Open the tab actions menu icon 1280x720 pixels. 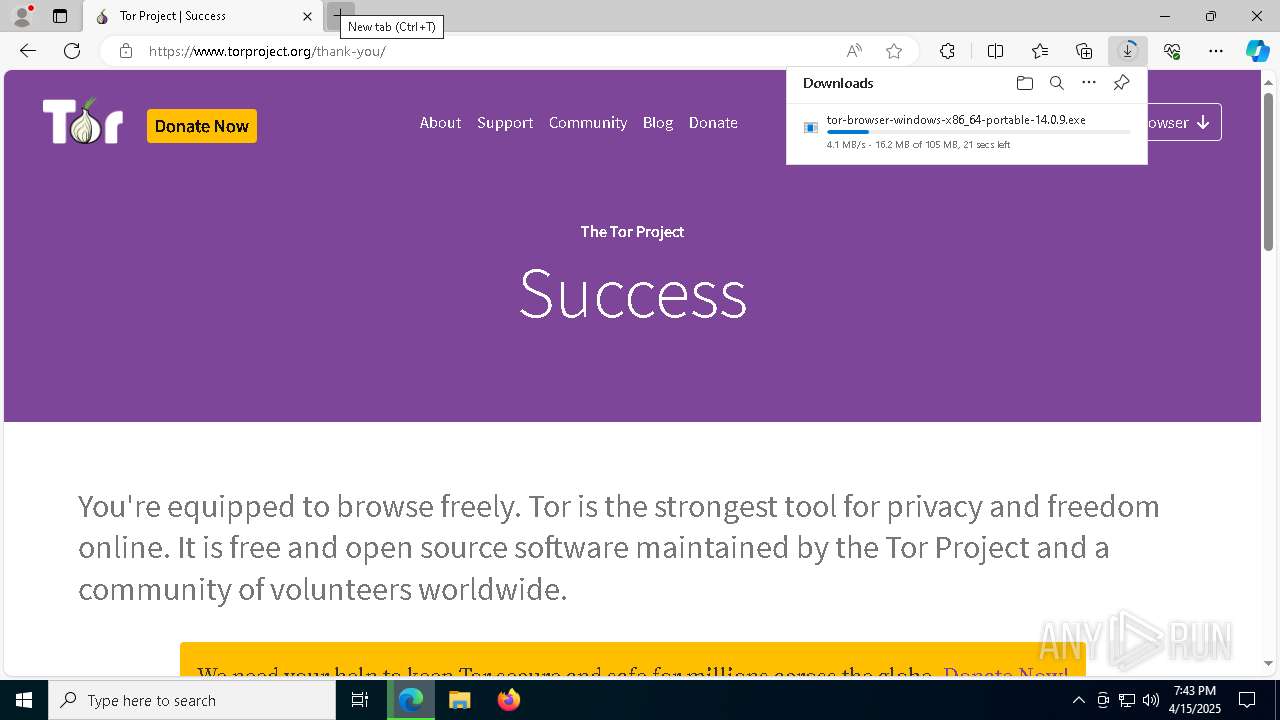(x=60, y=16)
